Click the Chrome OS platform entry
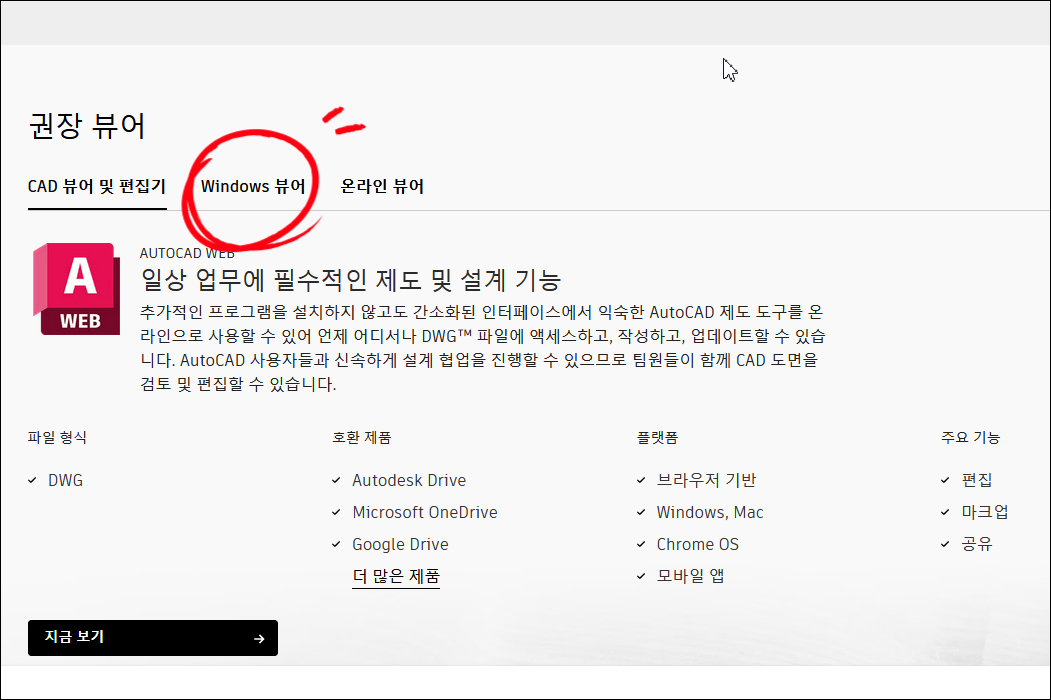The width and height of the screenshot is (1051, 700). pyautogui.click(x=697, y=544)
